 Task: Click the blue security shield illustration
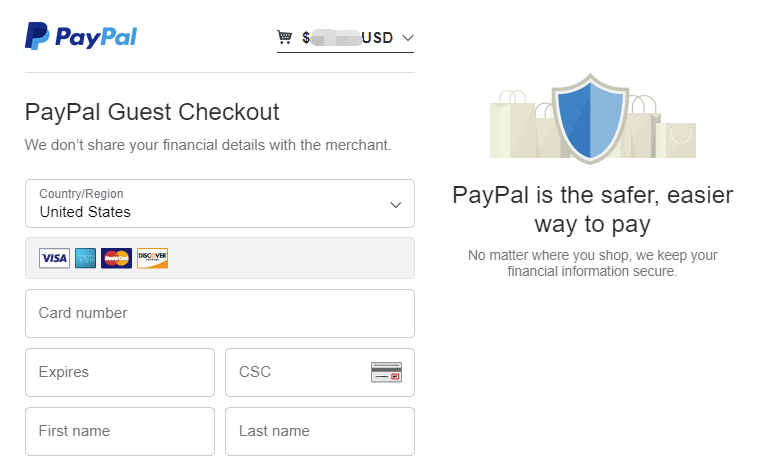click(593, 118)
